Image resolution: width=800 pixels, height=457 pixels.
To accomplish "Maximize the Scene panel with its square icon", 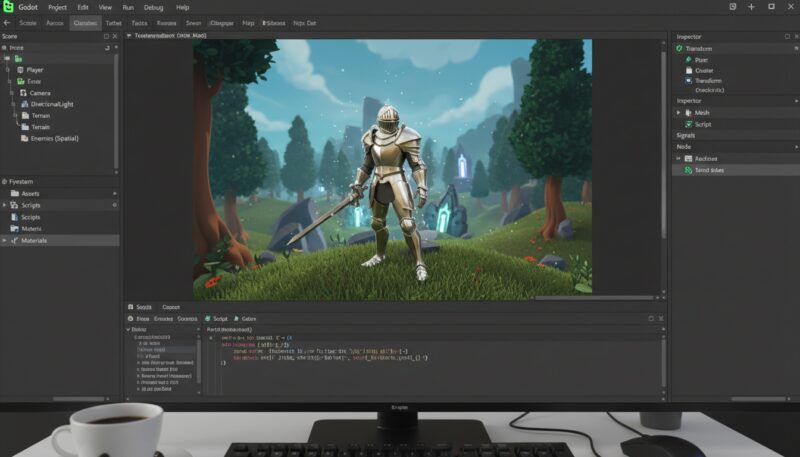I will pyautogui.click(x=106, y=36).
